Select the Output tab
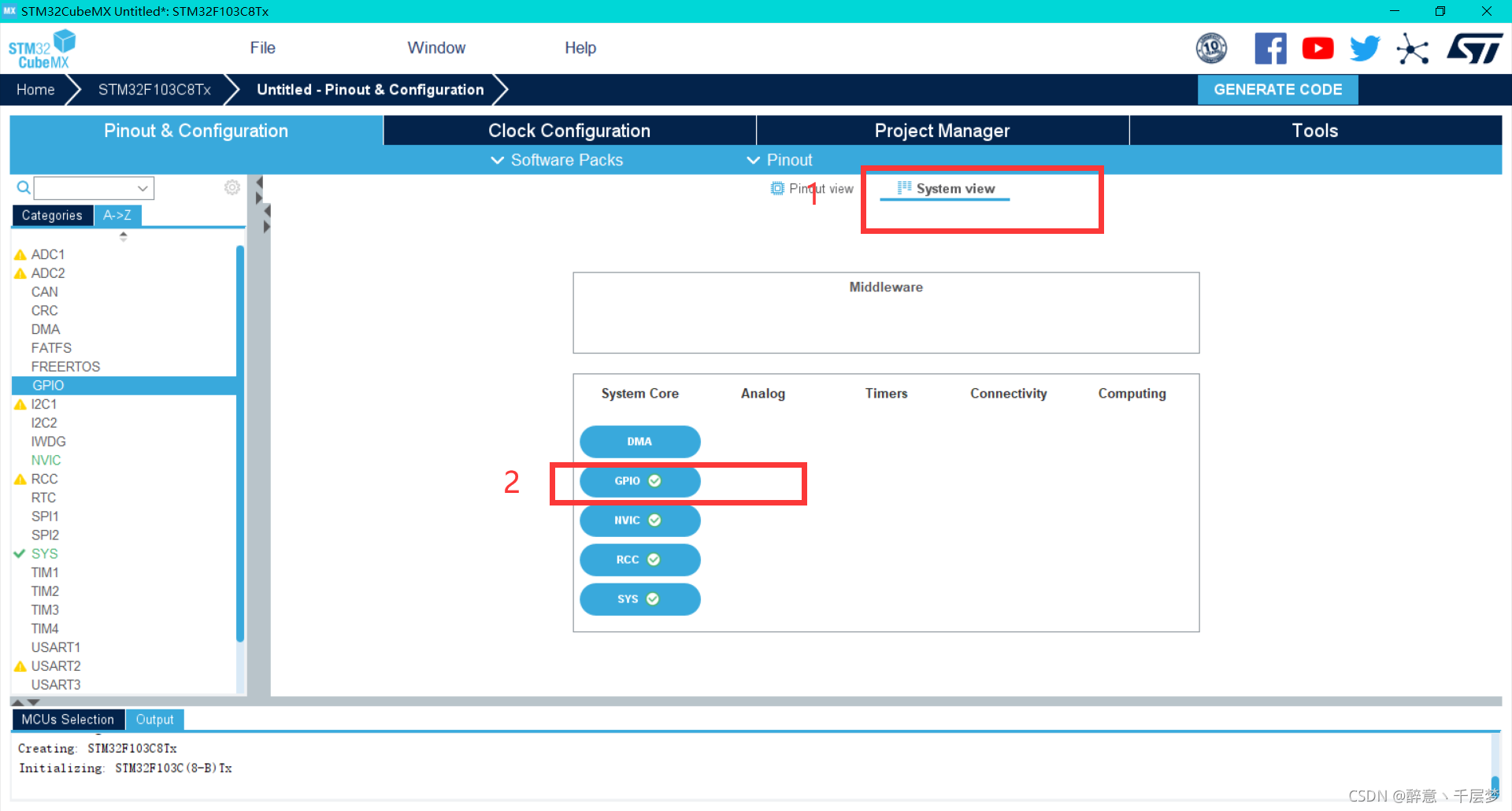Viewport: 1512px width, 811px height. pos(154,720)
